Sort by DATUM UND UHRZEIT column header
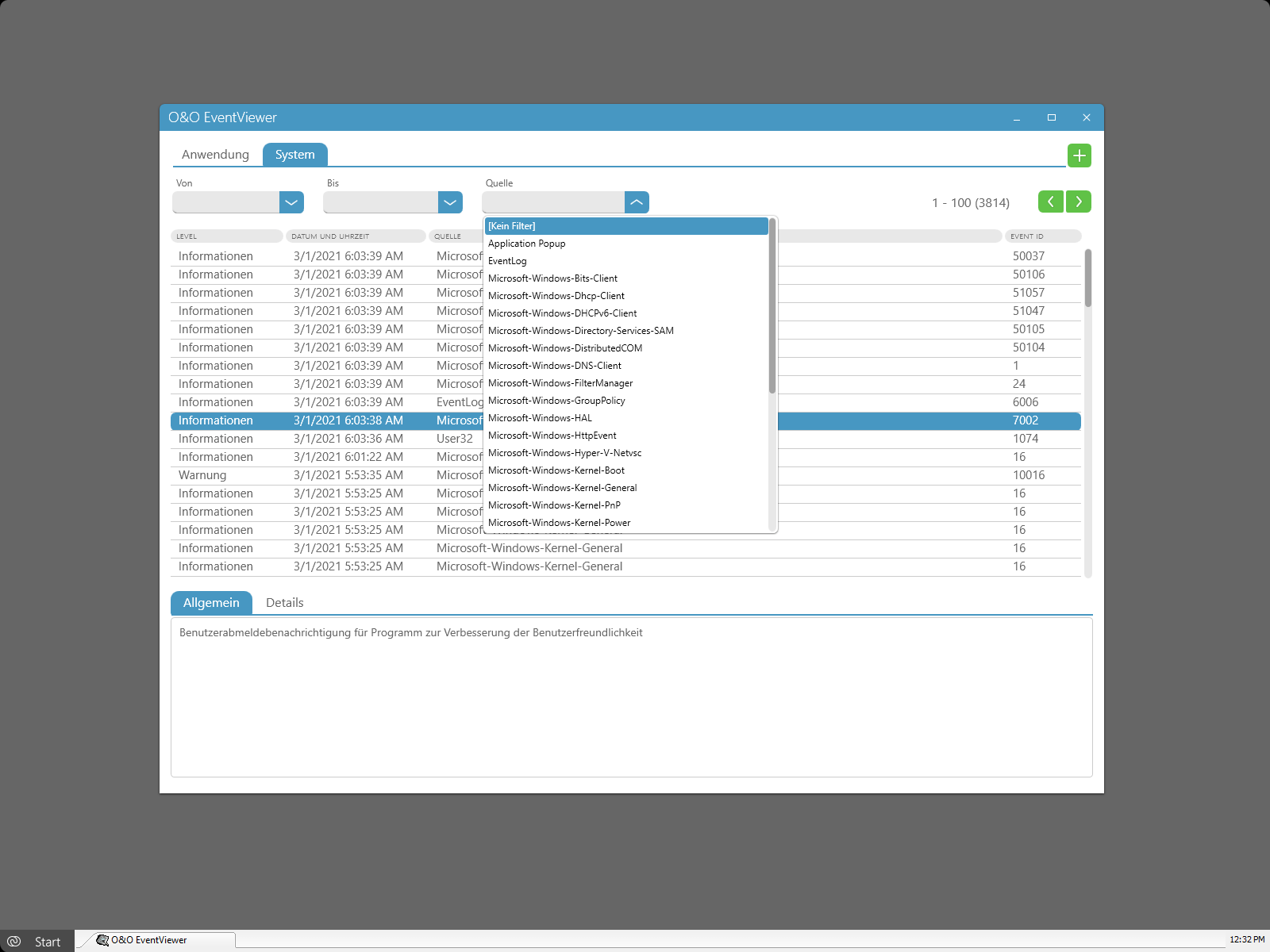This screenshot has height=952, width=1270. [356, 236]
